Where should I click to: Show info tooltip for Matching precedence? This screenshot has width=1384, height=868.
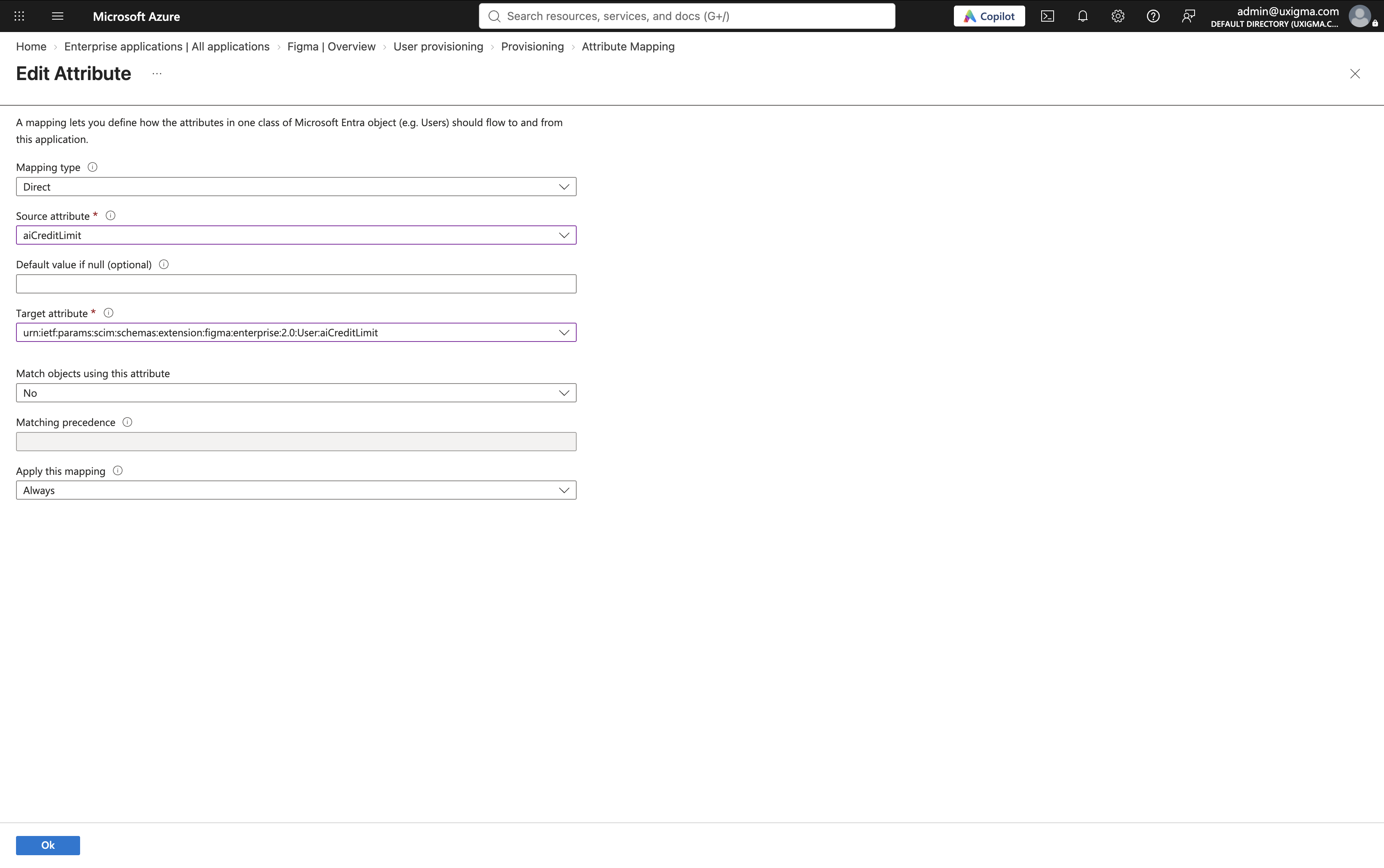pyautogui.click(x=127, y=422)
